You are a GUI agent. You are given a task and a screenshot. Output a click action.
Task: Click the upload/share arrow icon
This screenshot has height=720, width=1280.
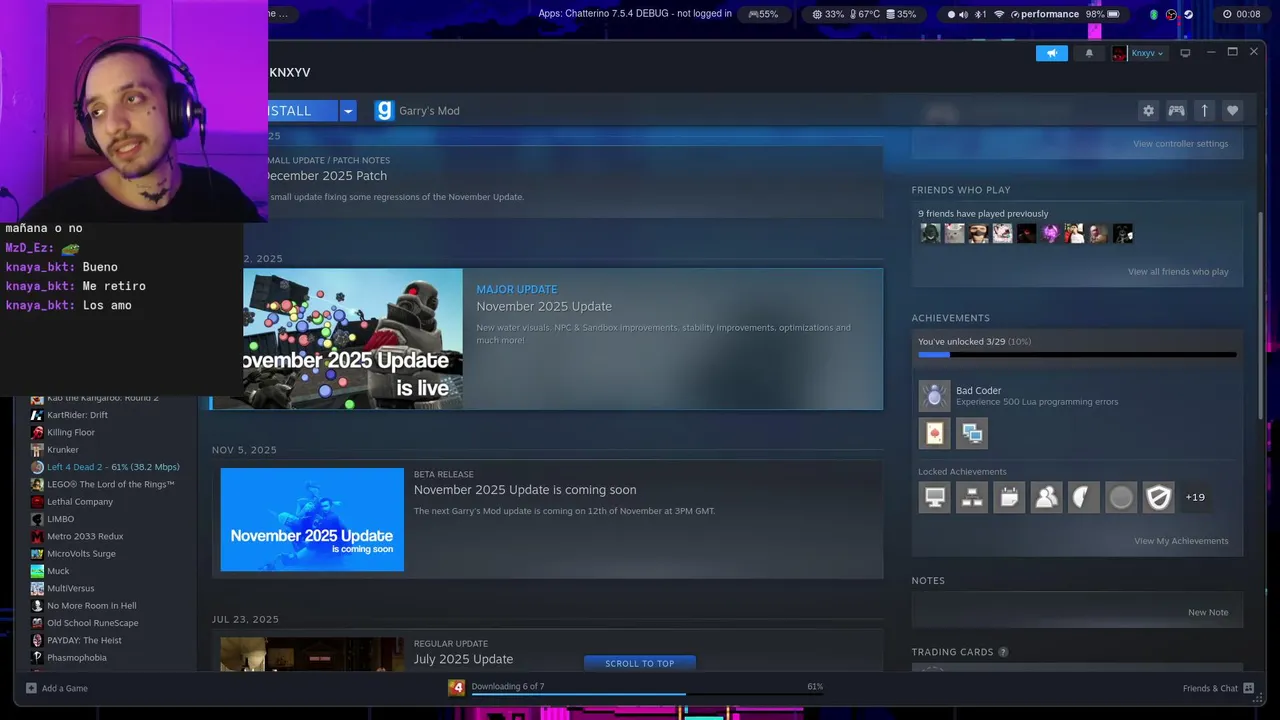[x=1204, y=111]
